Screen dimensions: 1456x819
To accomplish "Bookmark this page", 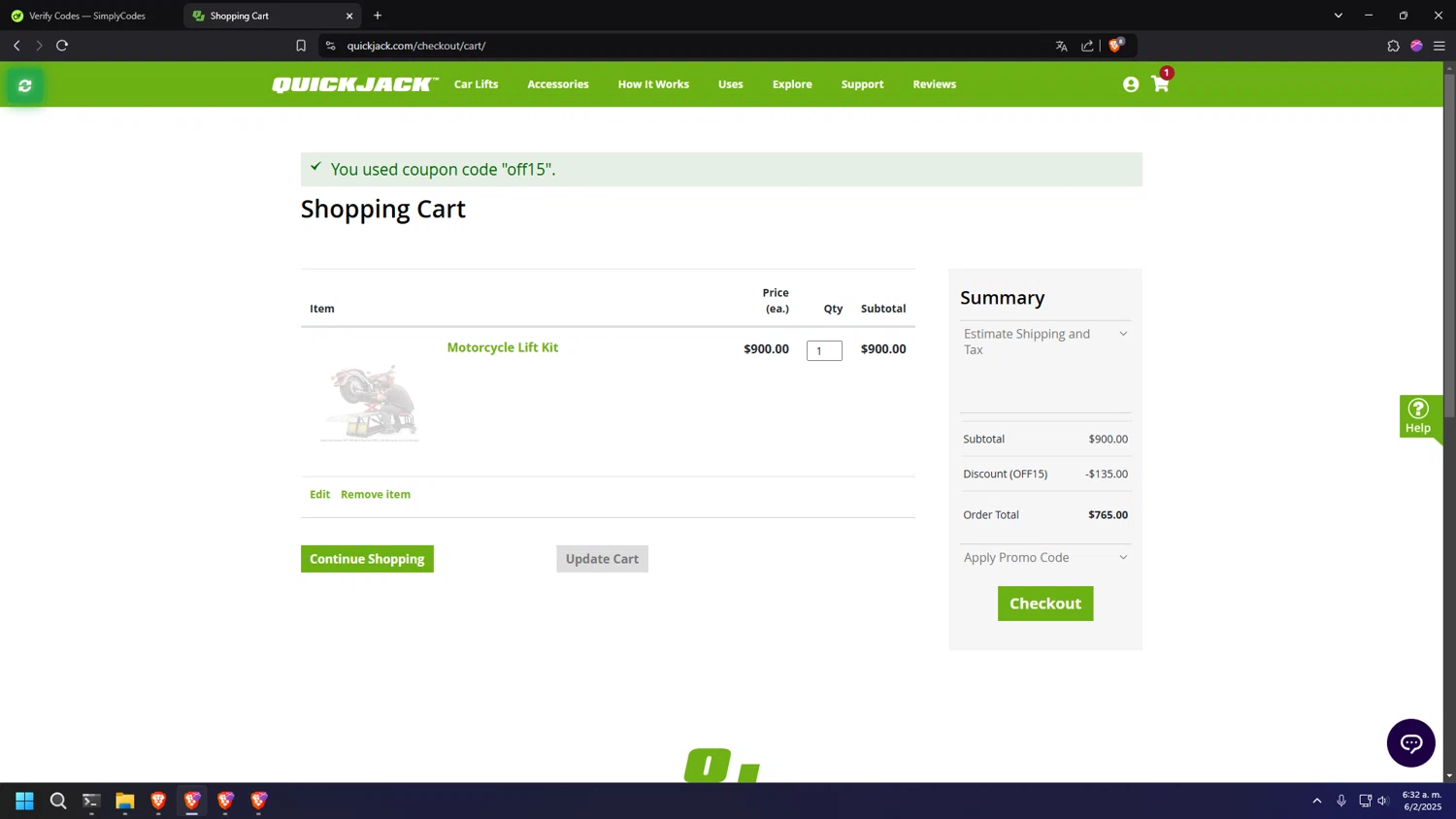I will coord(301,46).
